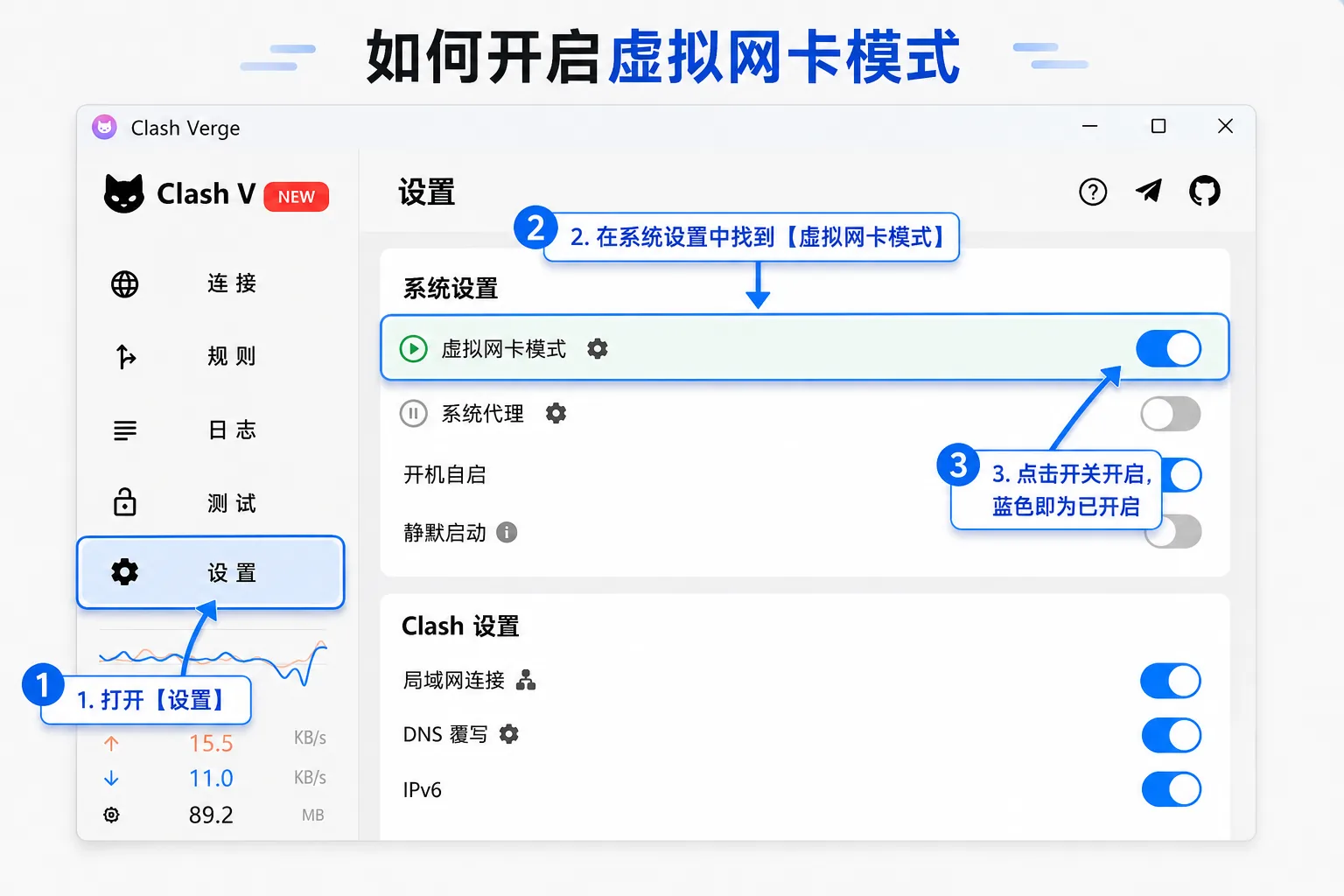
Task: Open gear settings for 系统代理
Action: point(556,413)
